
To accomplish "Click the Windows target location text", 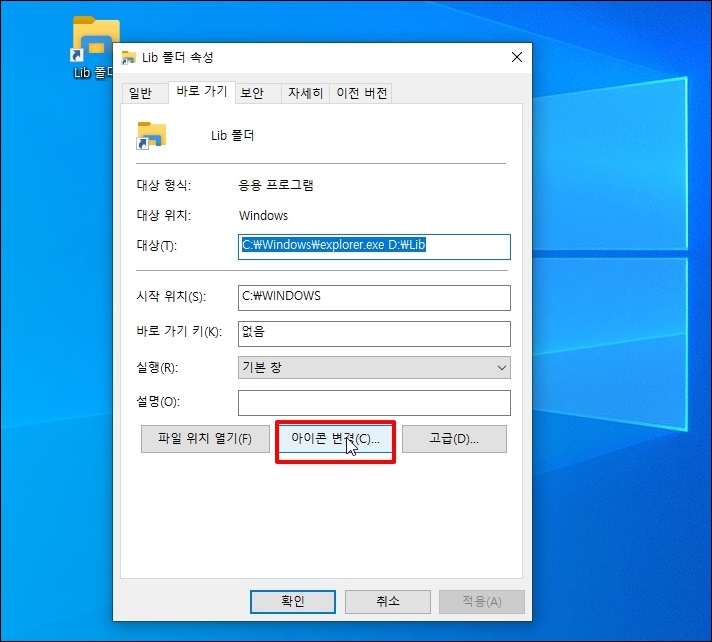I will (x=263, y=216).
